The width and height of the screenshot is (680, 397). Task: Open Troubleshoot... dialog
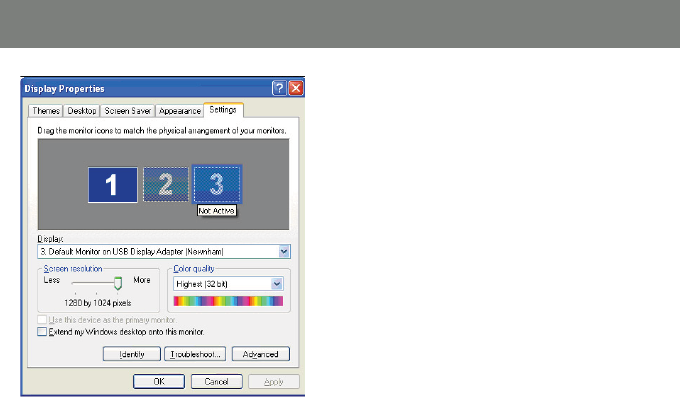pyautogui.click(x=195, y=354)
